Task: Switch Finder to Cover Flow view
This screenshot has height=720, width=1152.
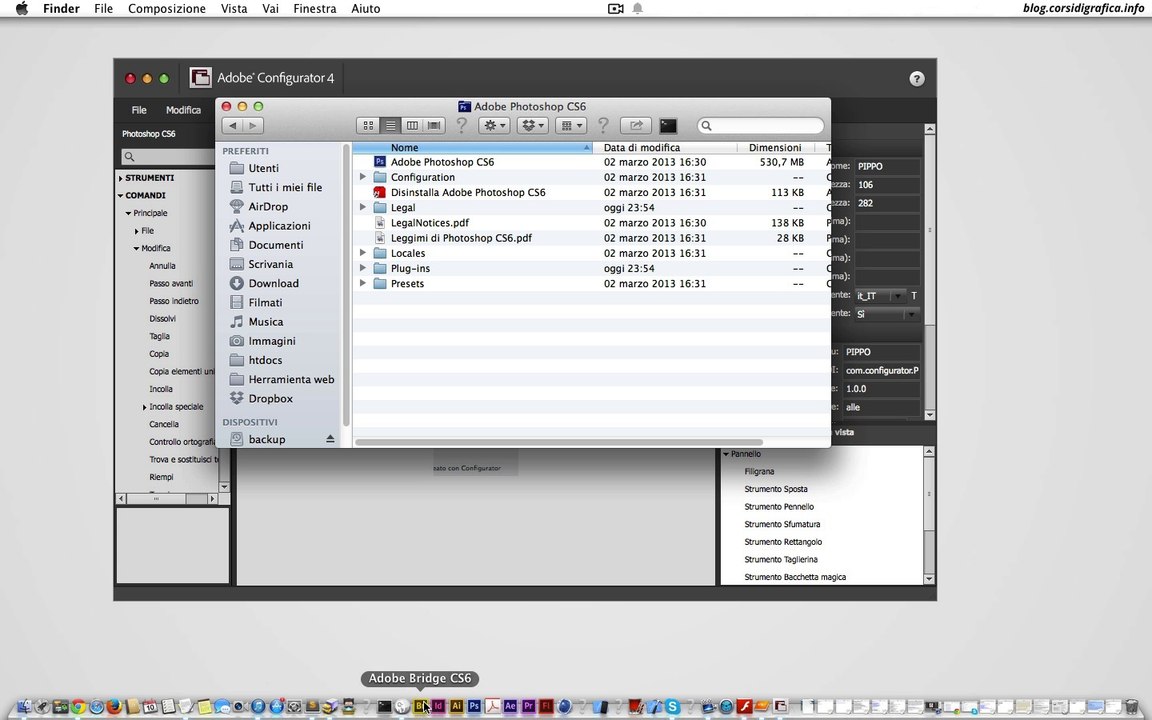Action: (434, 126)
